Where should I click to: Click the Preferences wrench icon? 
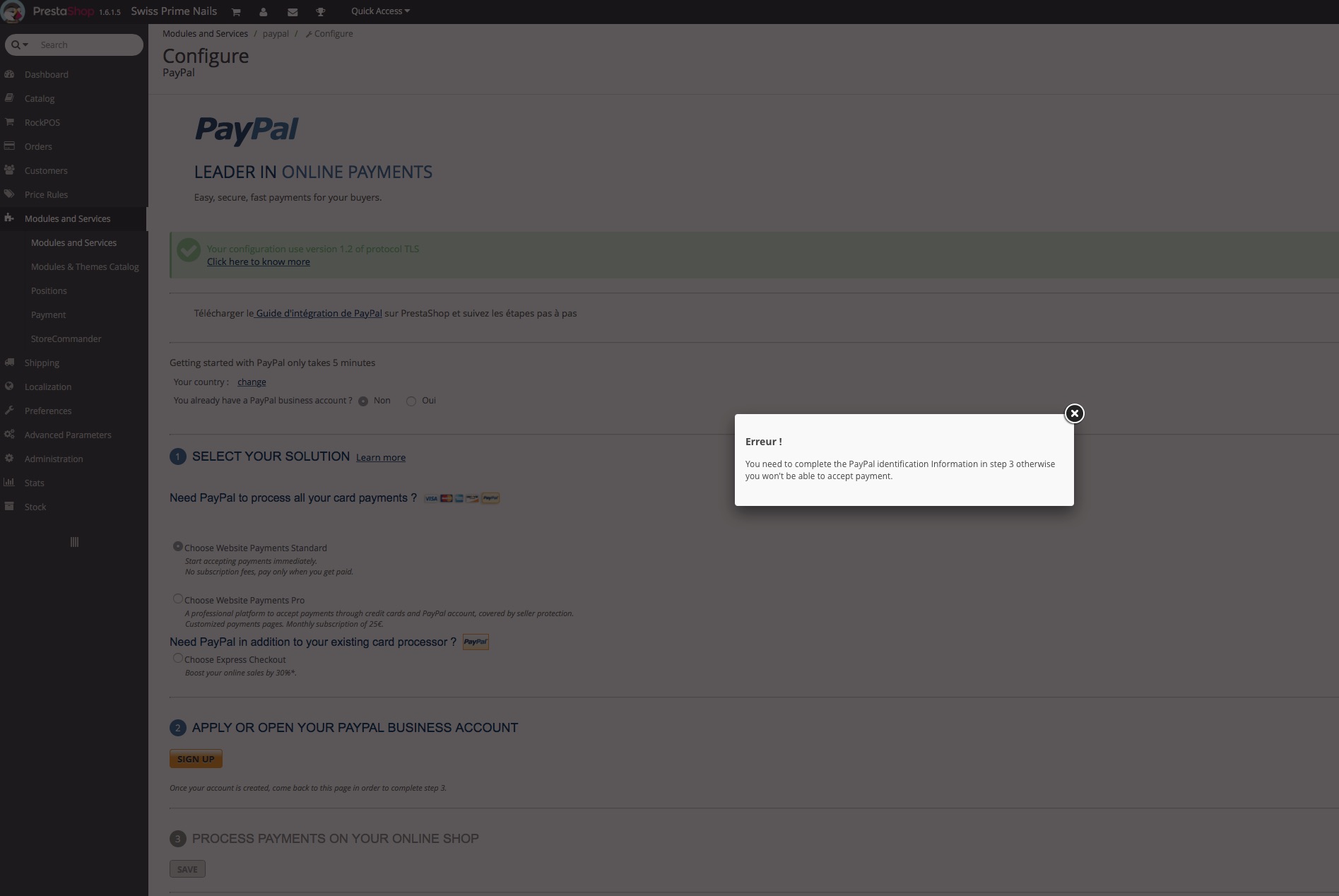click(x=9, y=411)
